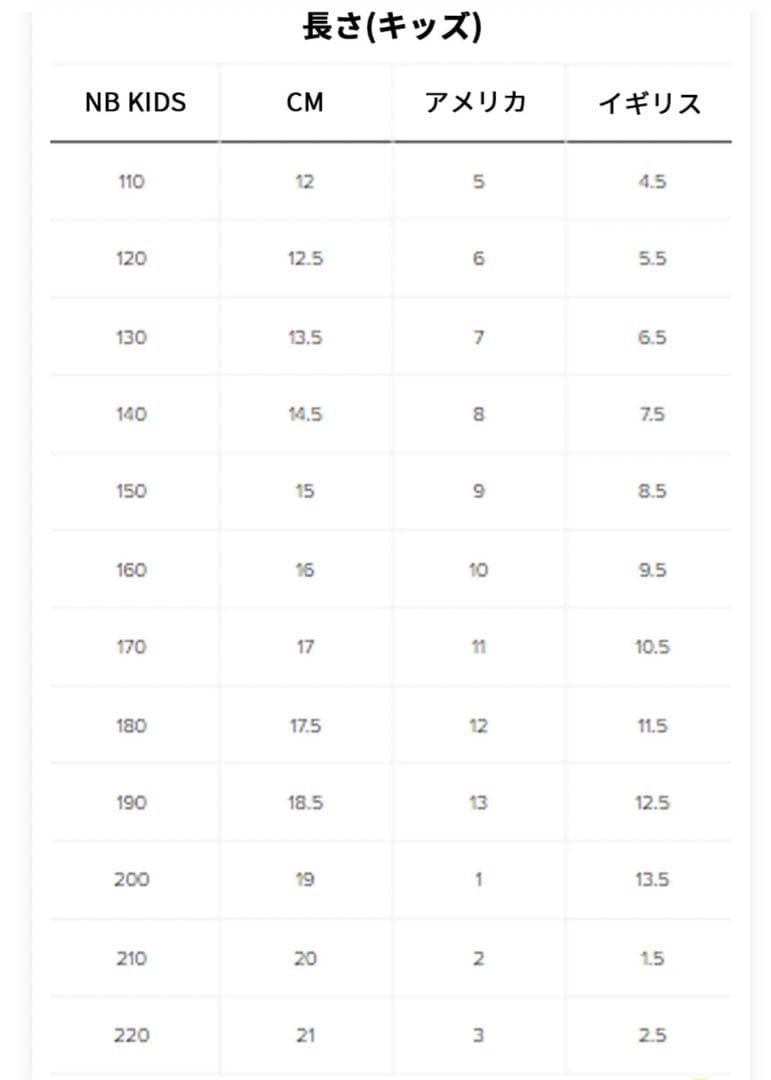The height and width of the screenshot is (1080, 771).
Task: Select the NB KIDS 220 size cell
Action: (131, 1035)
